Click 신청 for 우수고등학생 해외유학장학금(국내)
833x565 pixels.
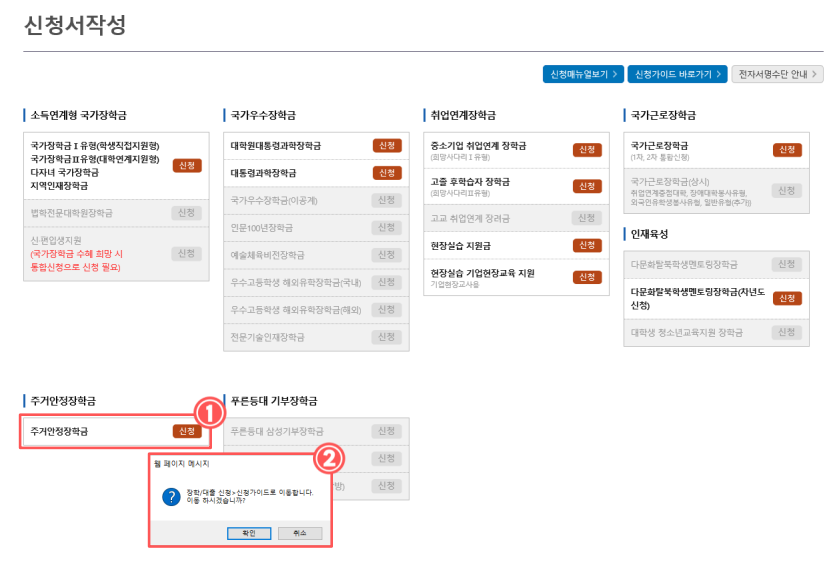[x=386, y=282]
